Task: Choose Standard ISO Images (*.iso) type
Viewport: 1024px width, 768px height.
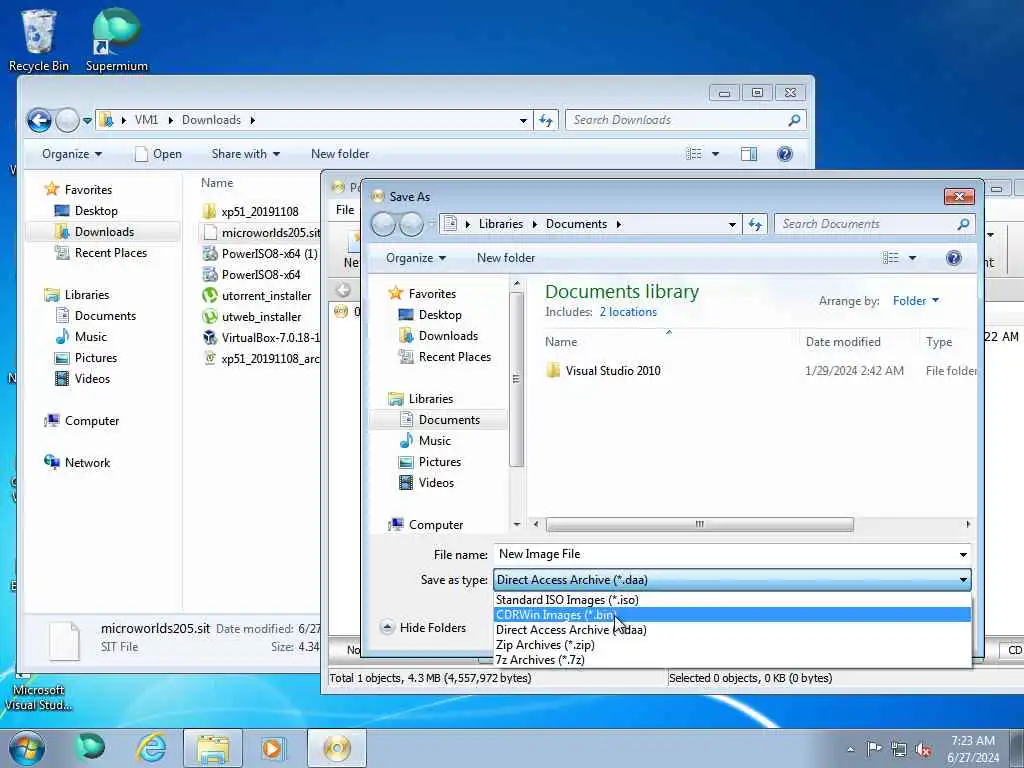Action: click(x=732, y=600)
